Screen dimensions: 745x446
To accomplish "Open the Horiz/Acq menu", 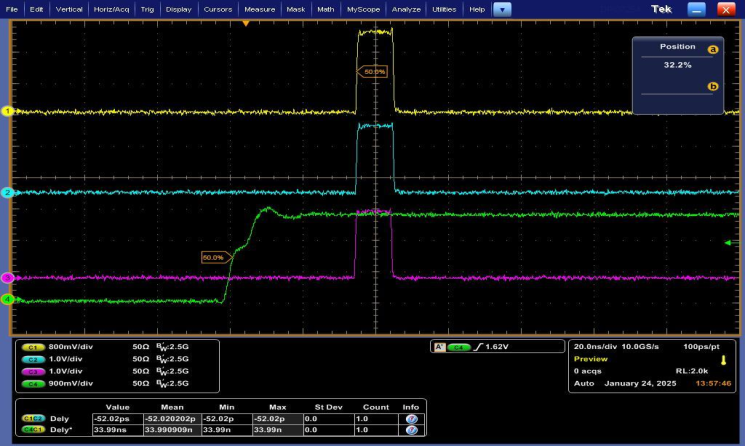I will pos(112,8).
